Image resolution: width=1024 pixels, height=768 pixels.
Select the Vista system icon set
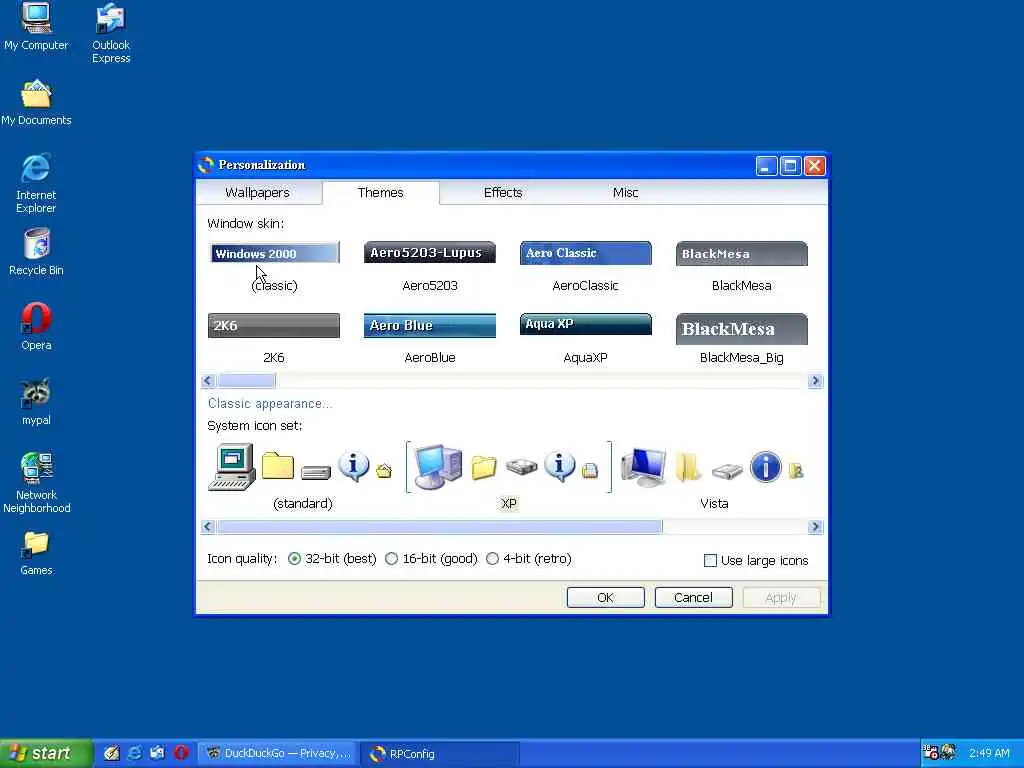[714, 477]
